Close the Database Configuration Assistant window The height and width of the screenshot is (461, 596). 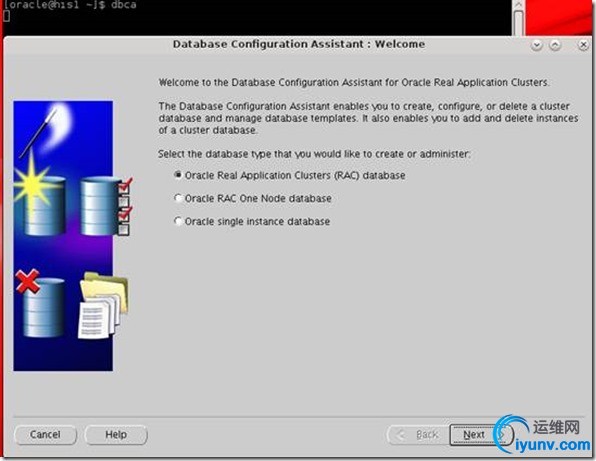(x=583, y=45)
